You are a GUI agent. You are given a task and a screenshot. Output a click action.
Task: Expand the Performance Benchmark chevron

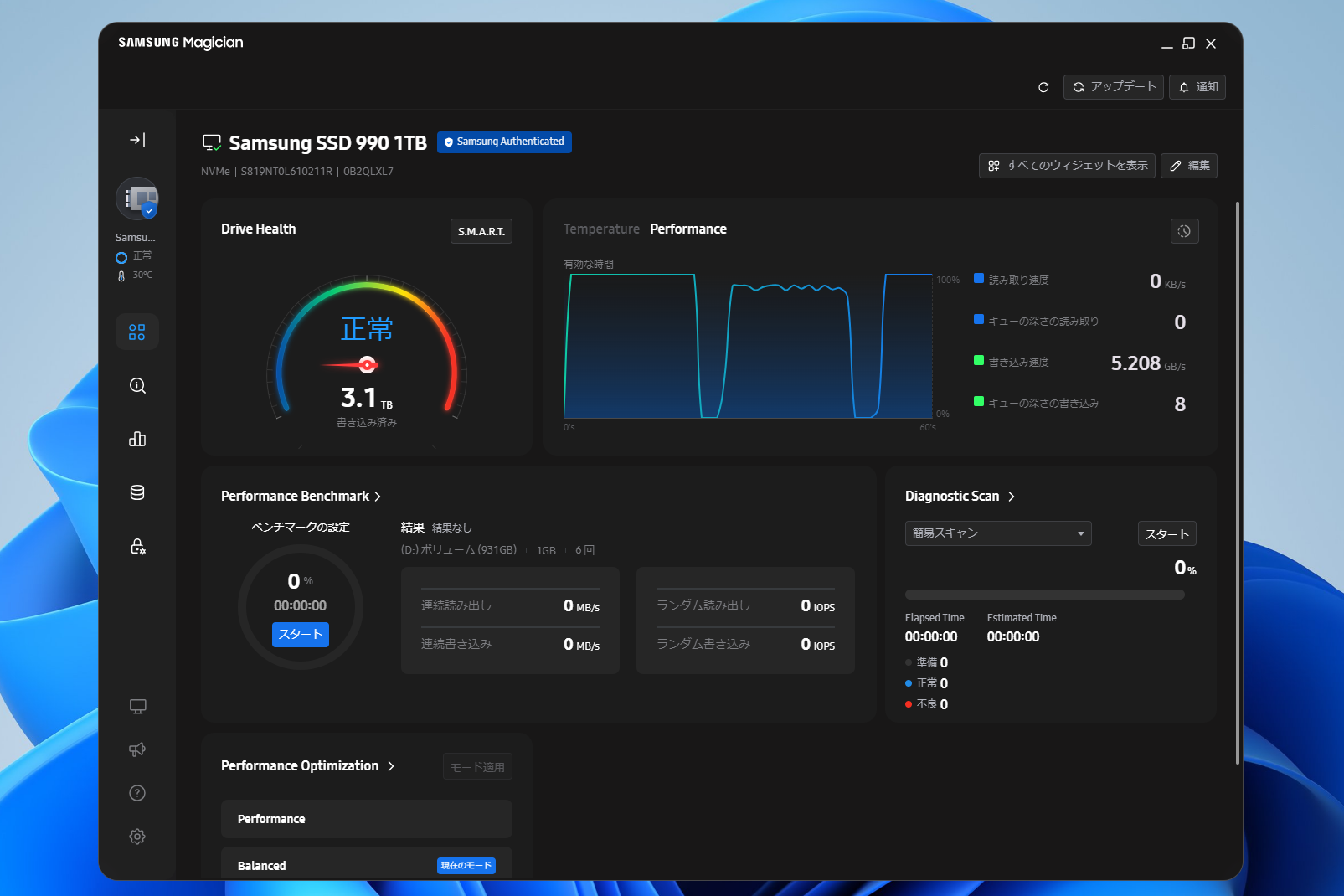(x=378, y=497)
